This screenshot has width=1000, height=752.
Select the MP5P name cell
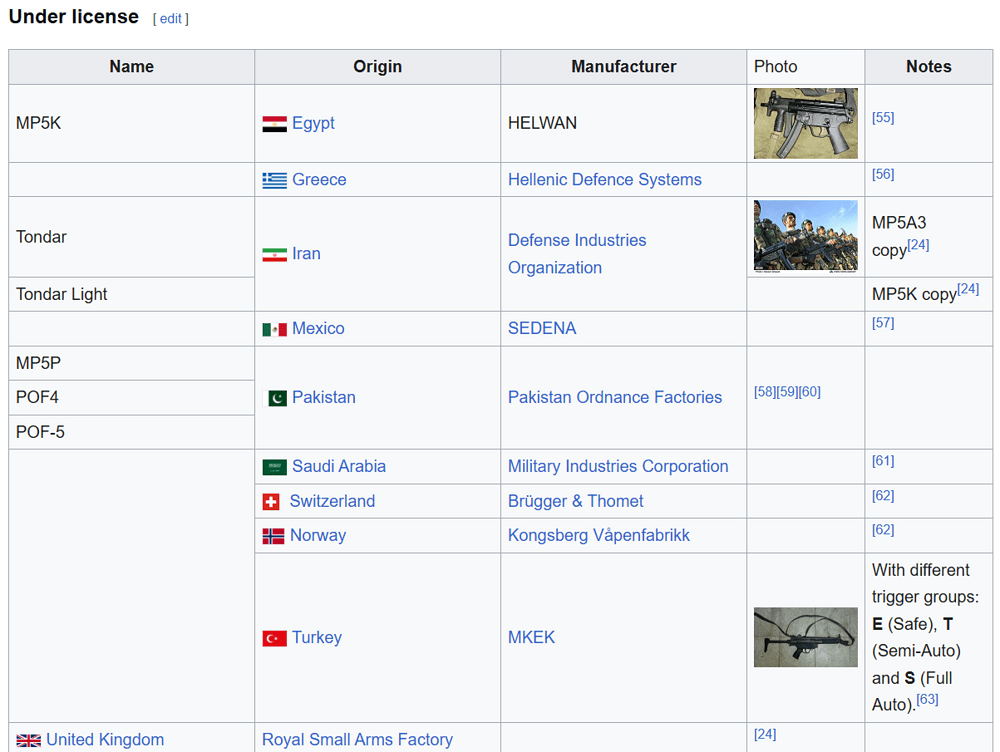pos(131,363)
